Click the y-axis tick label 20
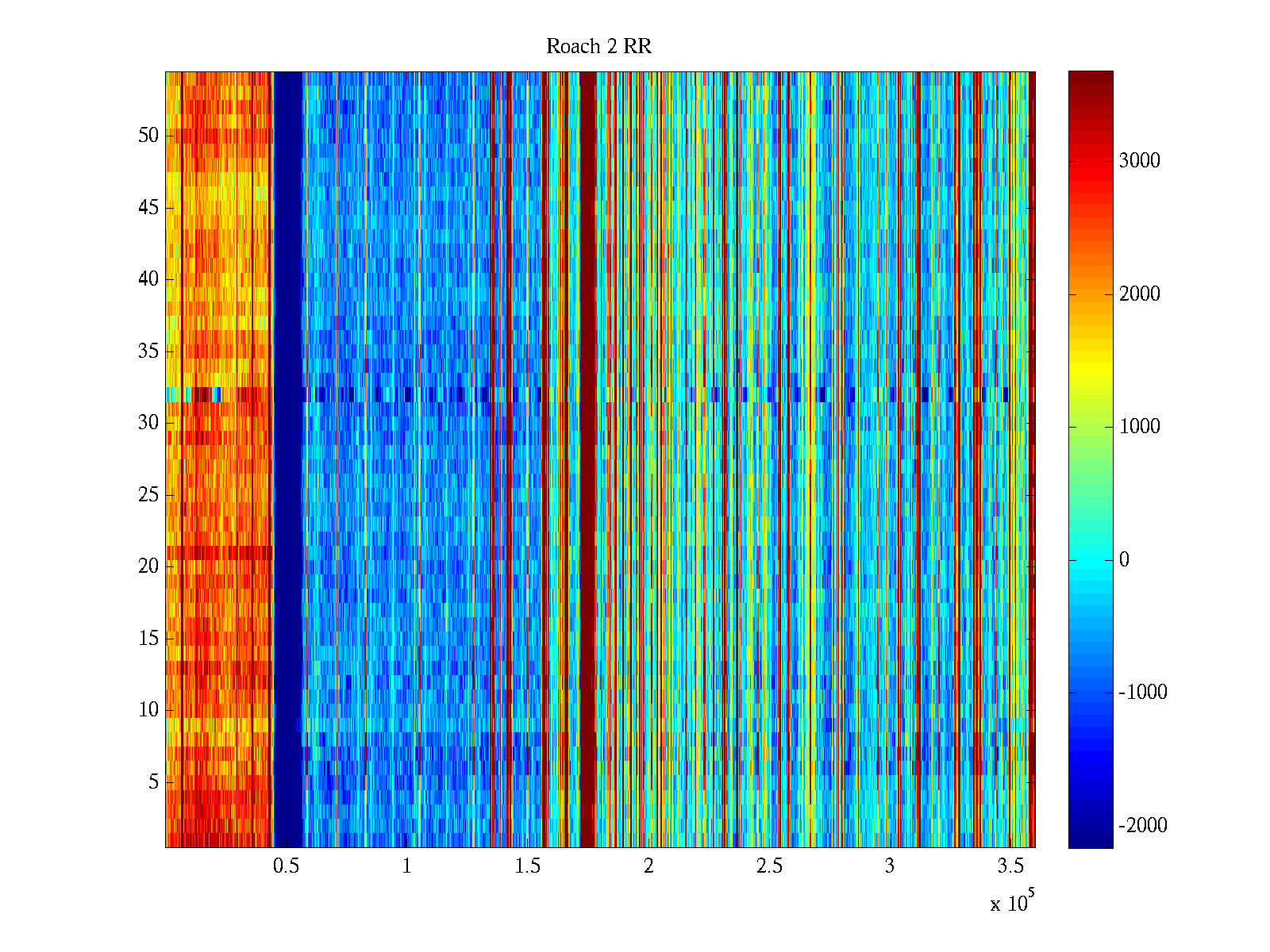 click(x=148, y=566)
